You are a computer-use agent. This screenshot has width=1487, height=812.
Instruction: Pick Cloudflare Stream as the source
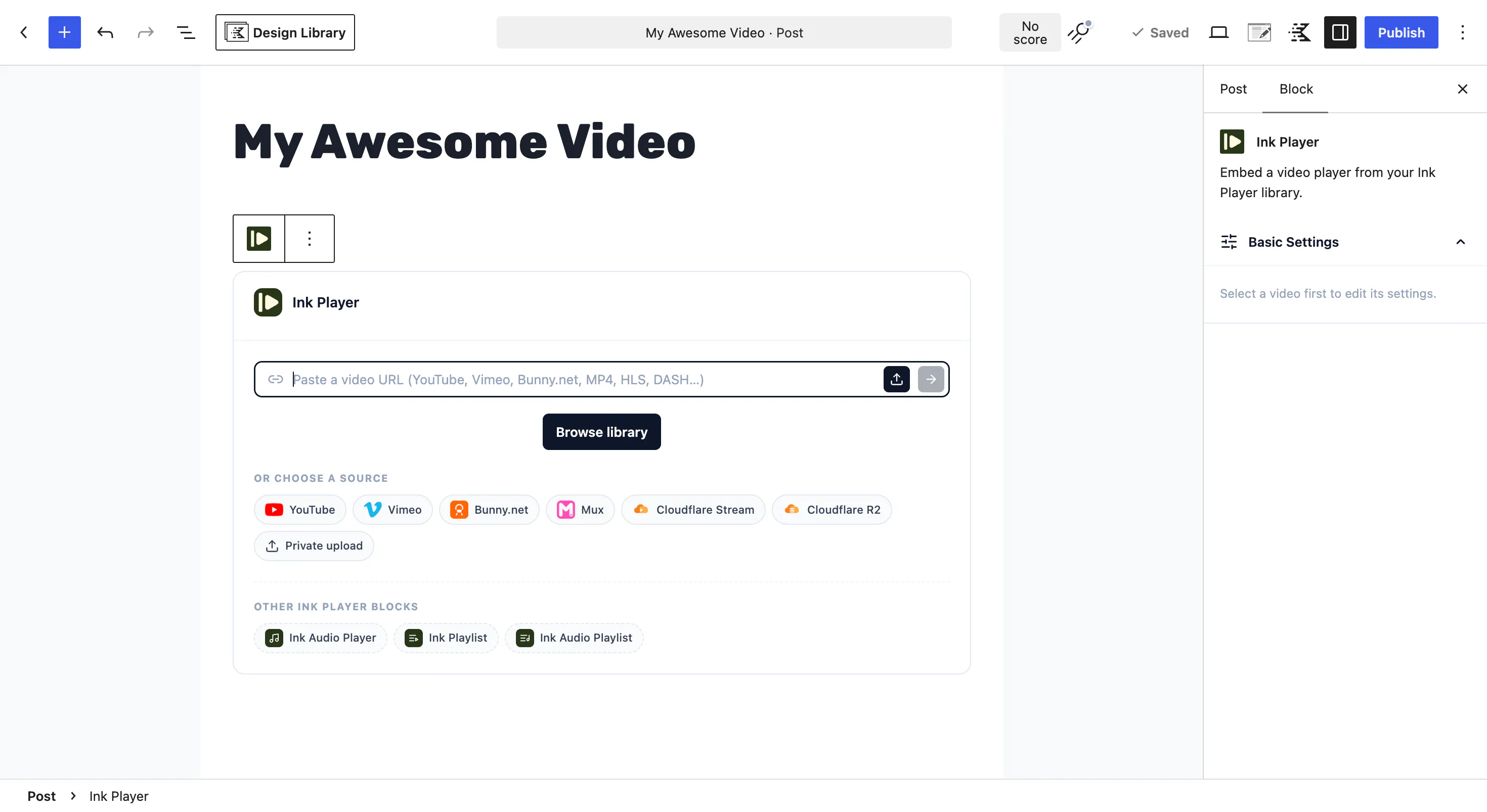click(x=693, y=510)
